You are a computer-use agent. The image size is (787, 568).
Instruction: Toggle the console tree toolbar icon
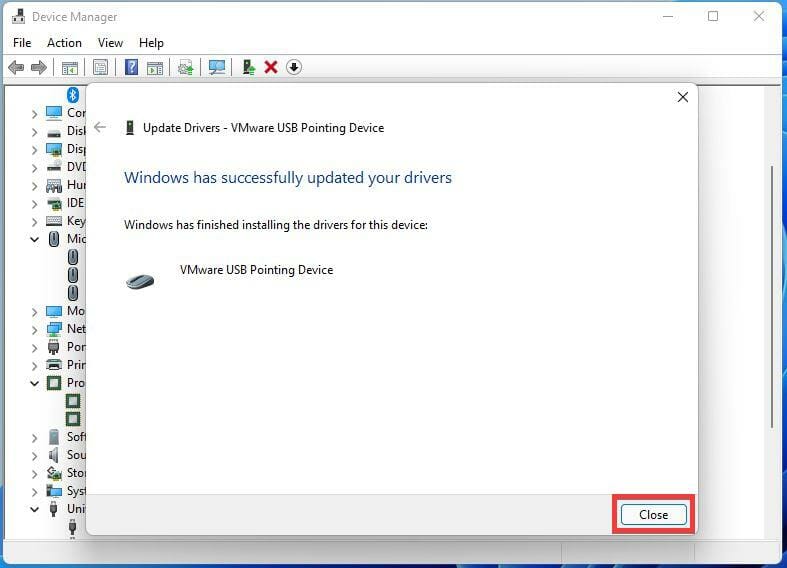pyautogui.click(x=69, y=67)
